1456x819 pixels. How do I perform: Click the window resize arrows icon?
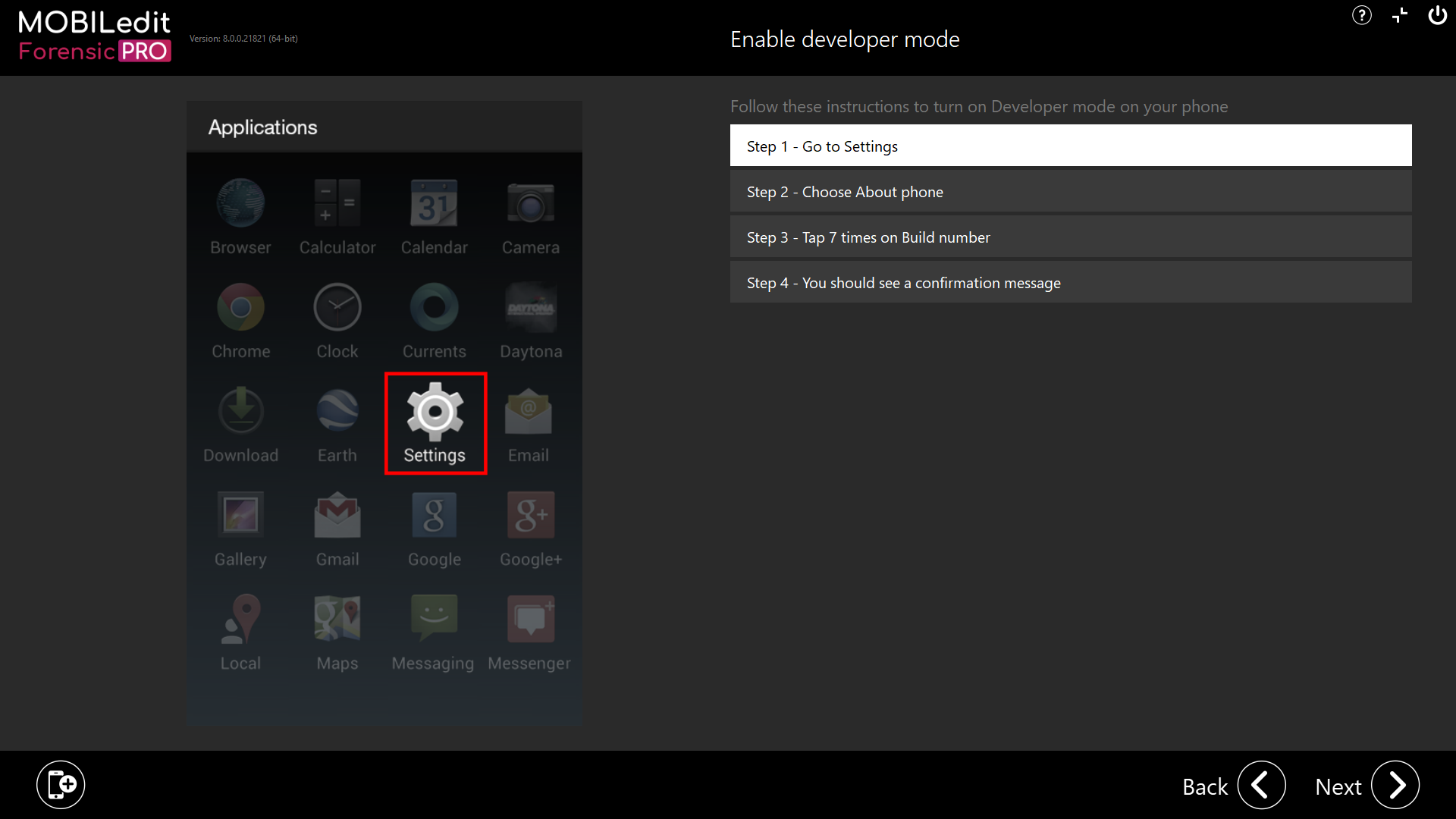pos(1400,15)
